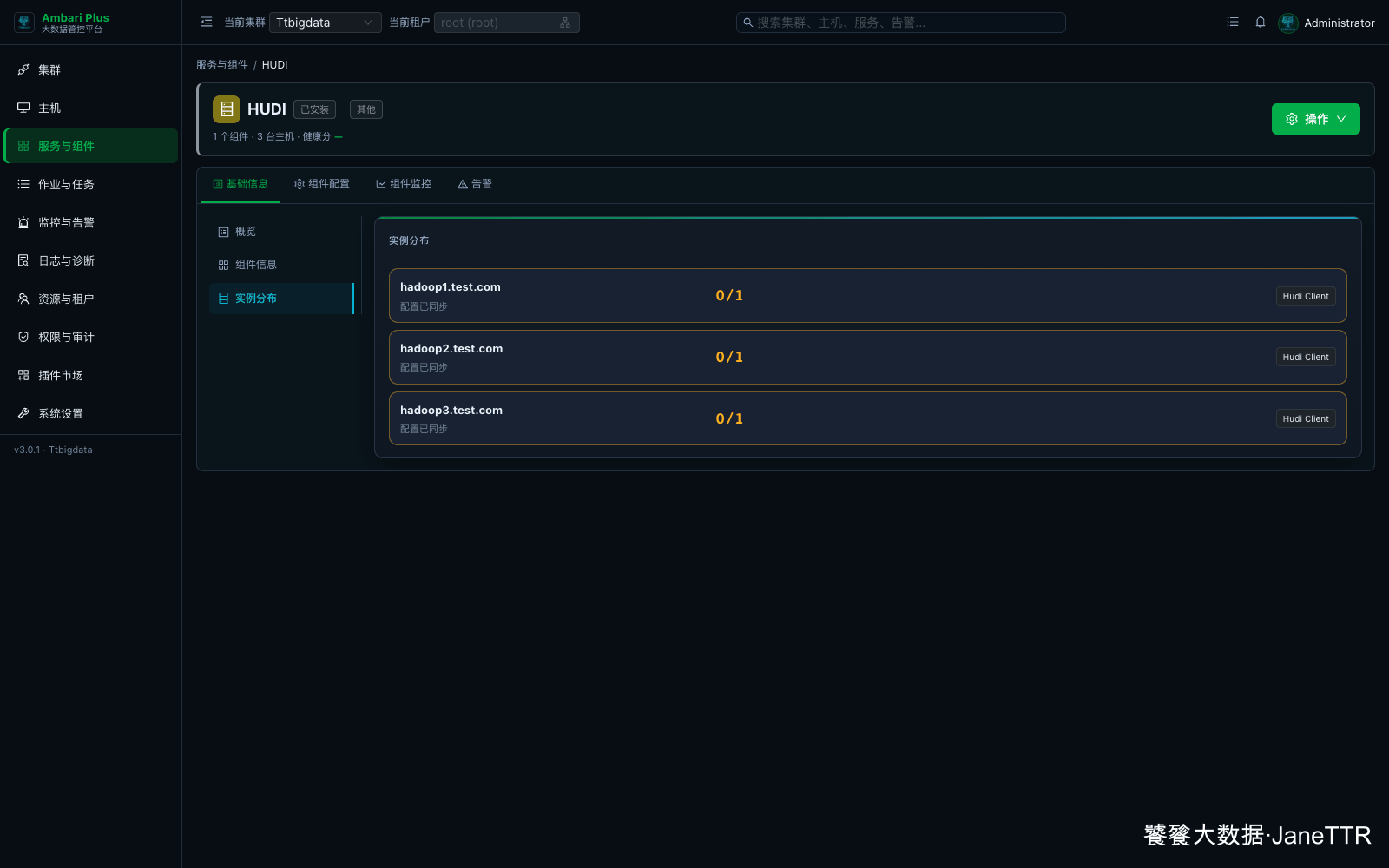Click the 主机 monitor icon in the sidebar
Viewport: 1389px width, 868px height.
pos(23,108)
